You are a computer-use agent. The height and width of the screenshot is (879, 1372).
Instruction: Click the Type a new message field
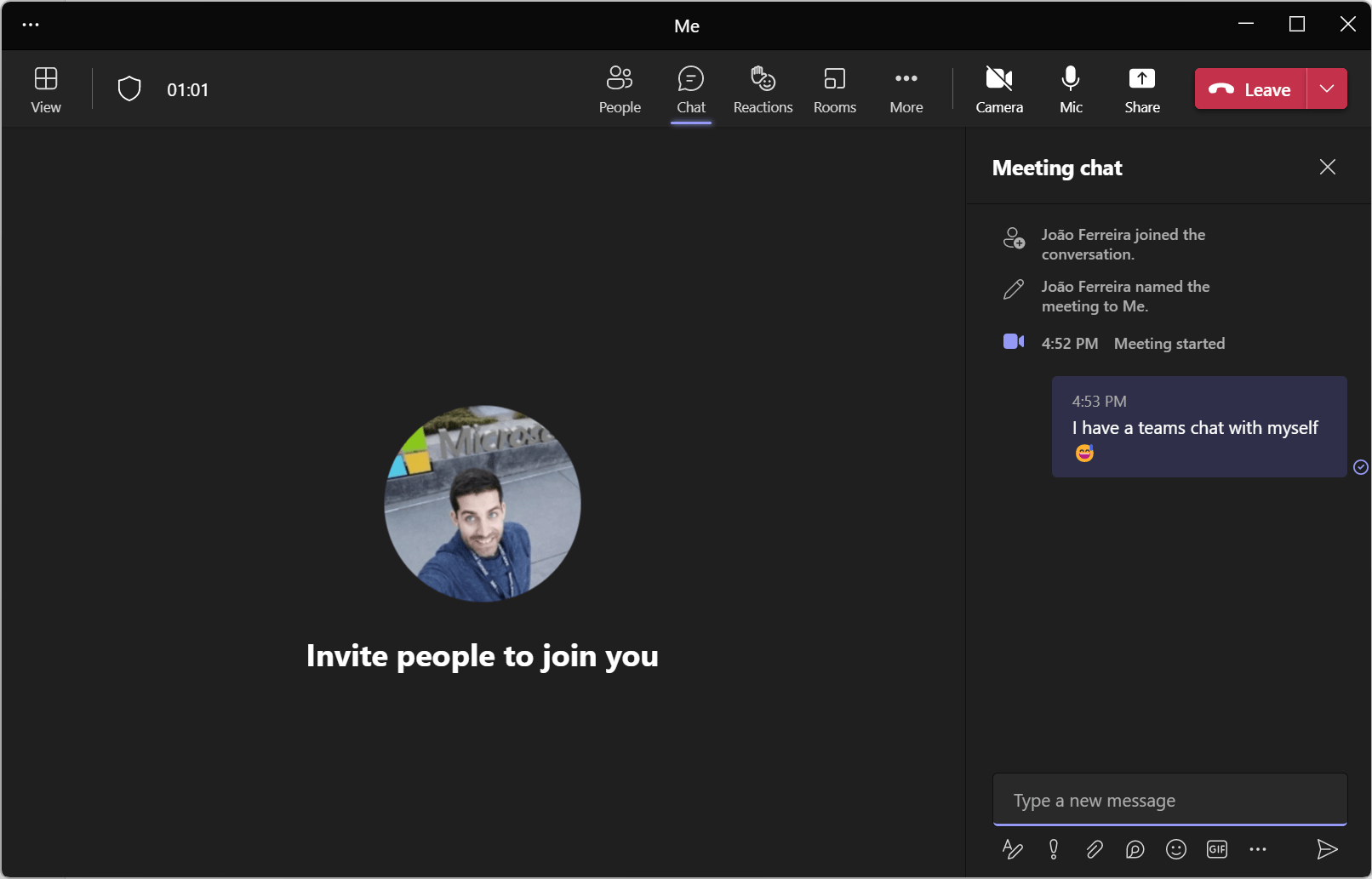(x=1170, y=800)
